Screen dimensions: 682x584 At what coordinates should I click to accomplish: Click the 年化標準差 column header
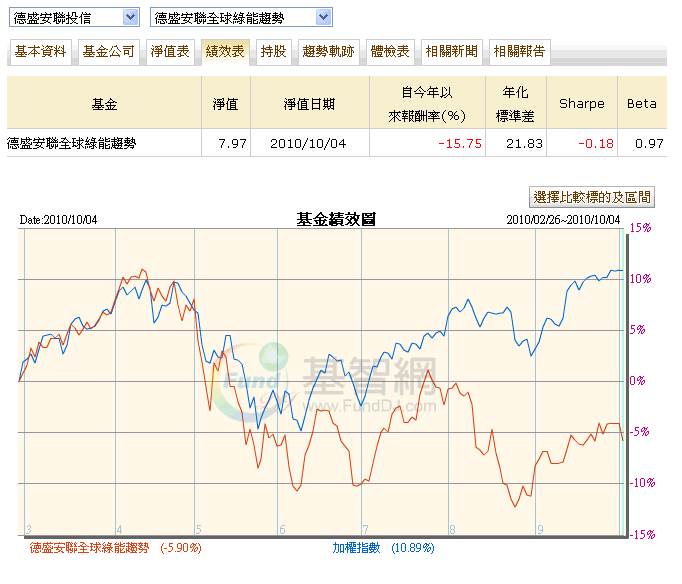515,104
